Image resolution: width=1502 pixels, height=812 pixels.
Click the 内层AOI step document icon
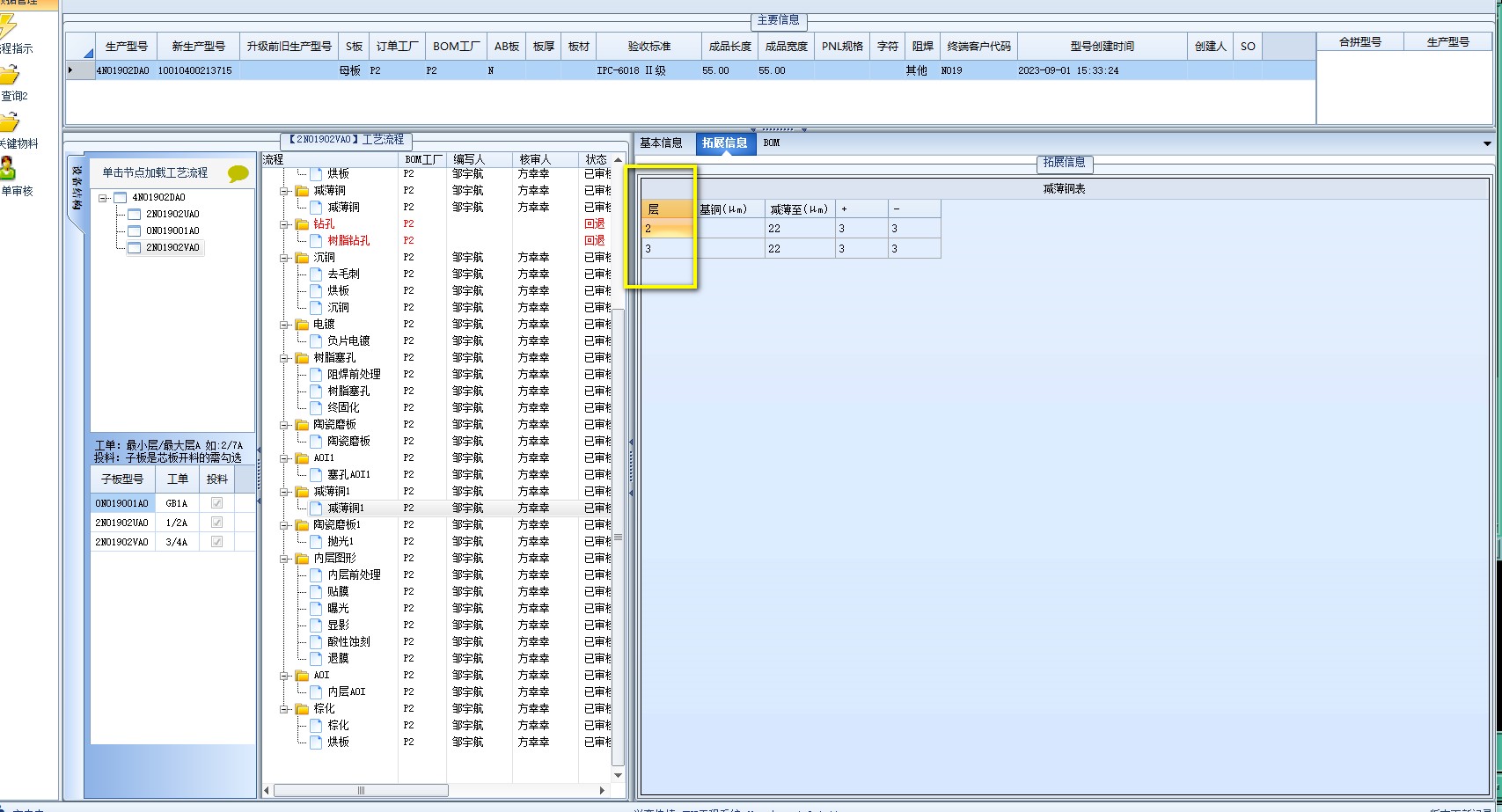[x=316, y=691]
